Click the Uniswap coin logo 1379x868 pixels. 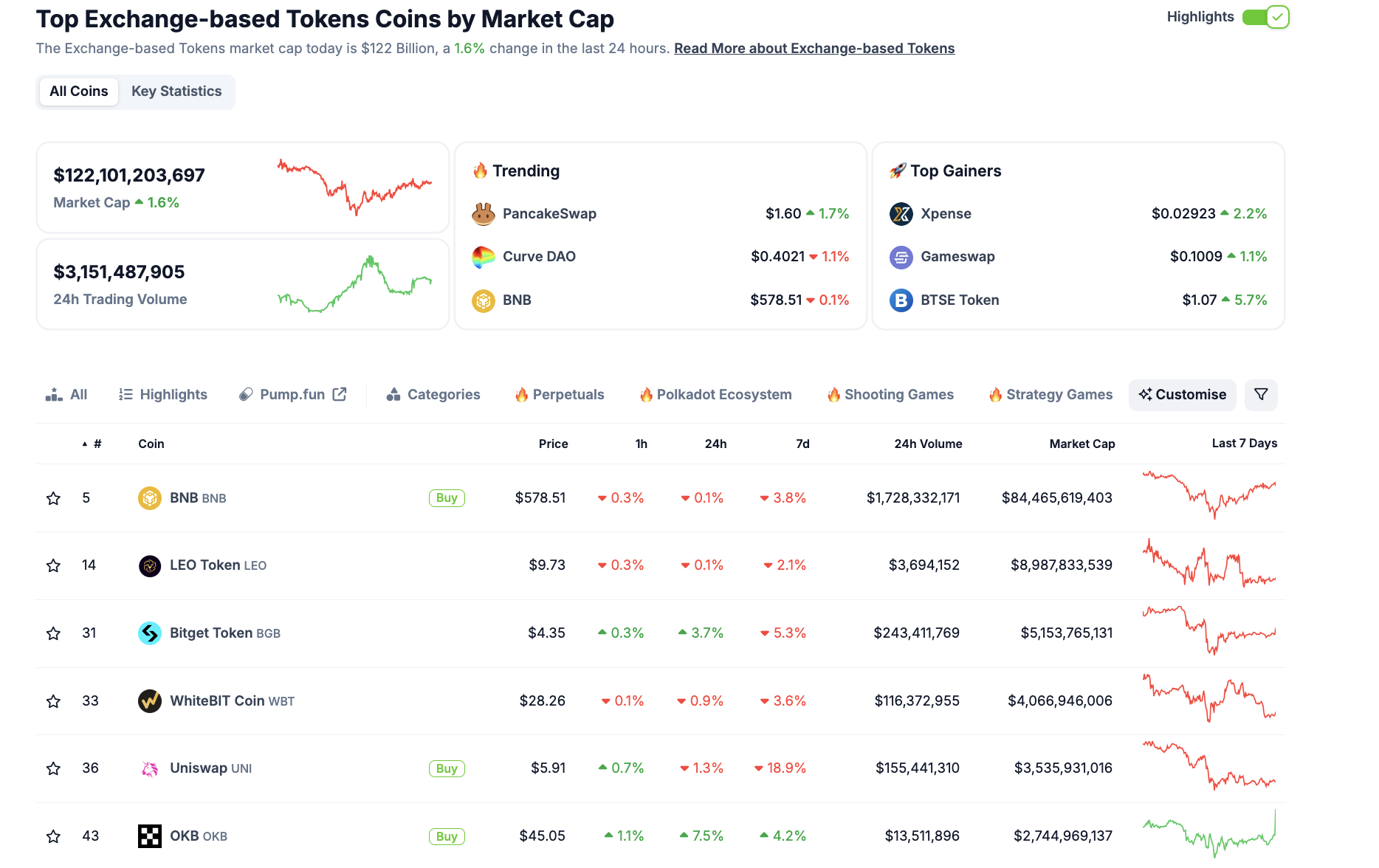[x=150, y=768]
